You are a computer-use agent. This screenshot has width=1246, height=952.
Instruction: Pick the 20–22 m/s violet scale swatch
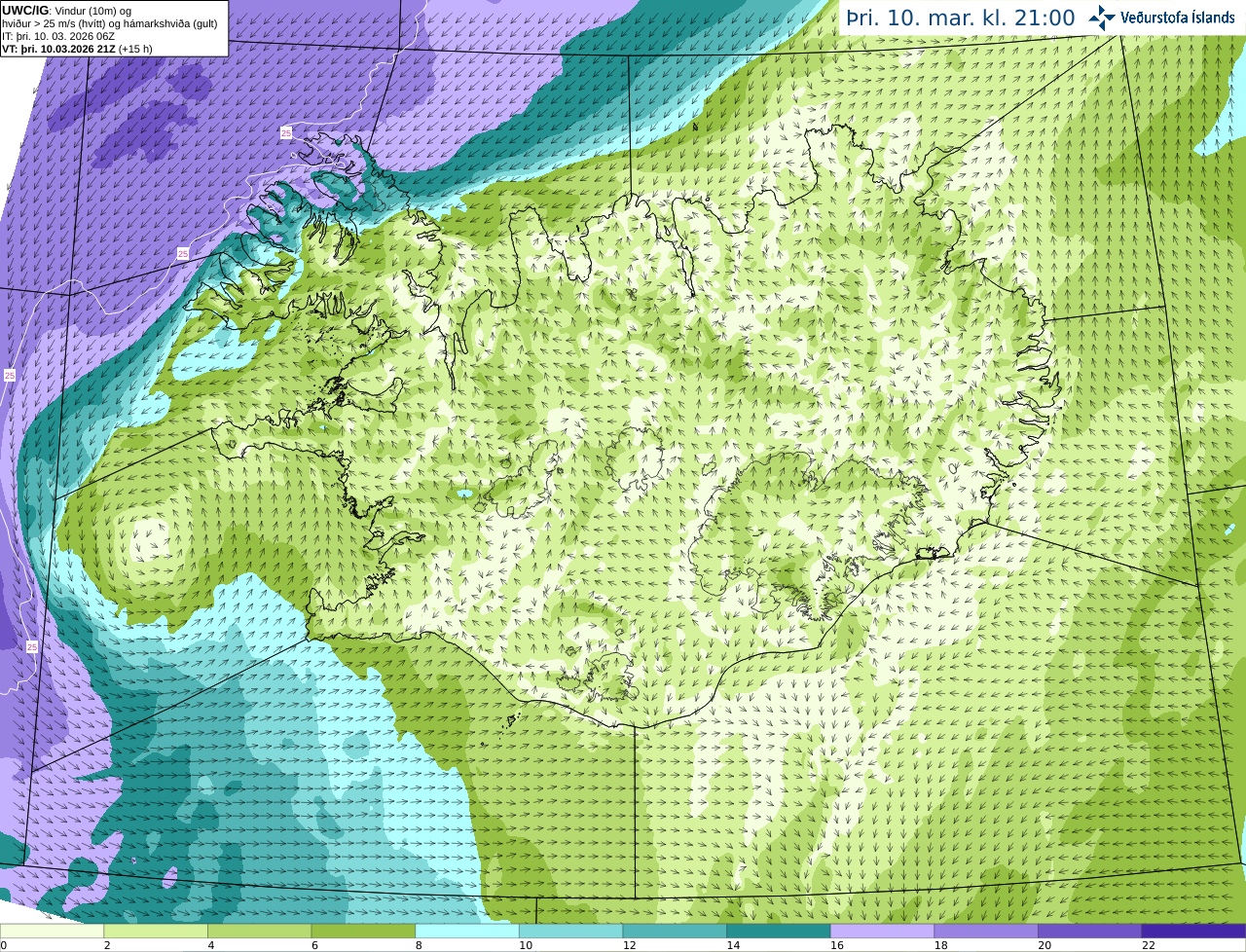coord(1090,931)
